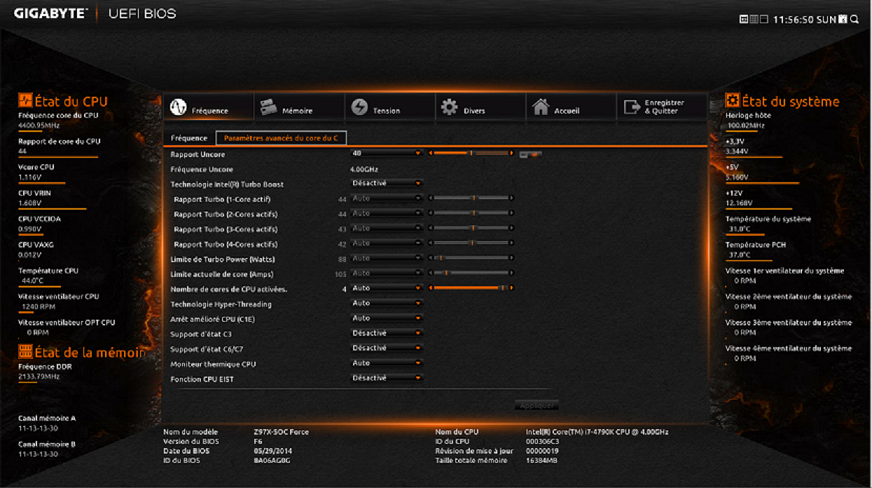Click right arrow of Rapport Turbo 4-Cores slider

pos(511,243)
